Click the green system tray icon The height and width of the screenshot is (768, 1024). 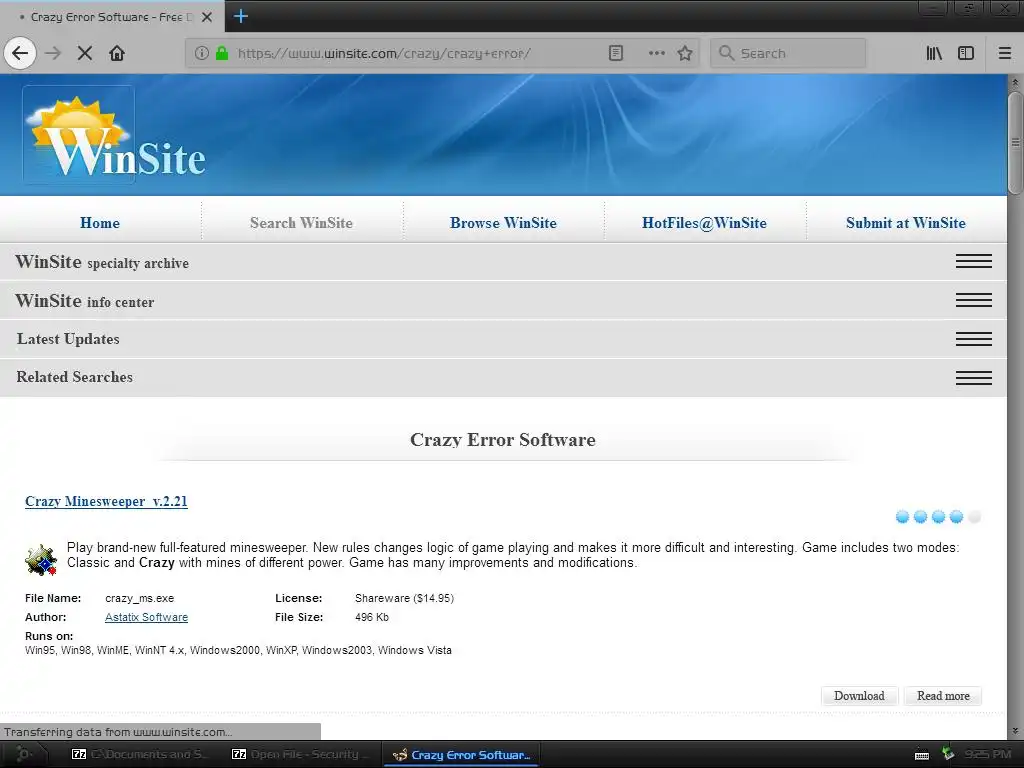pyautogui.click(x=948, y=754)
